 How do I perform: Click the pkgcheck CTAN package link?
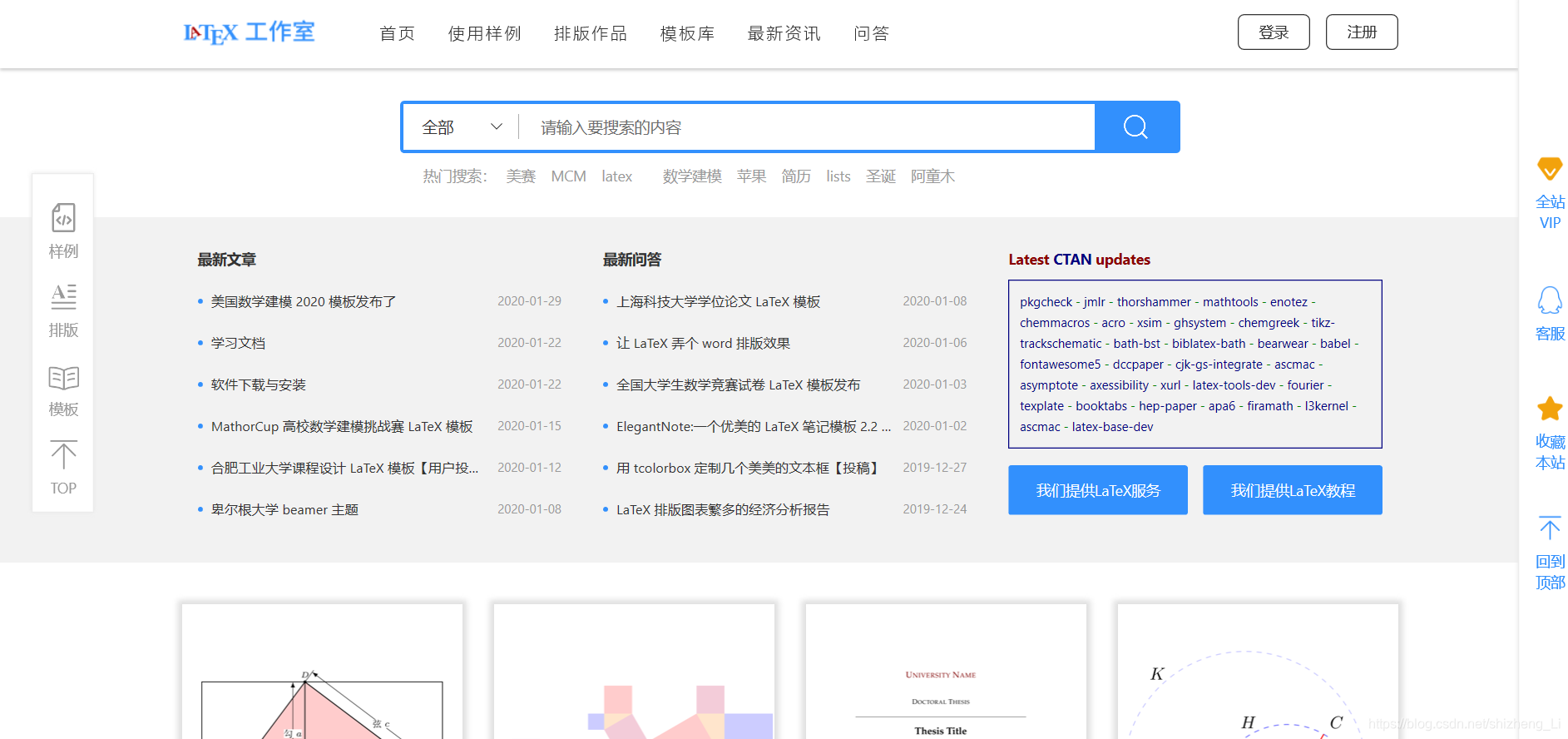(x=1046, y=302)
